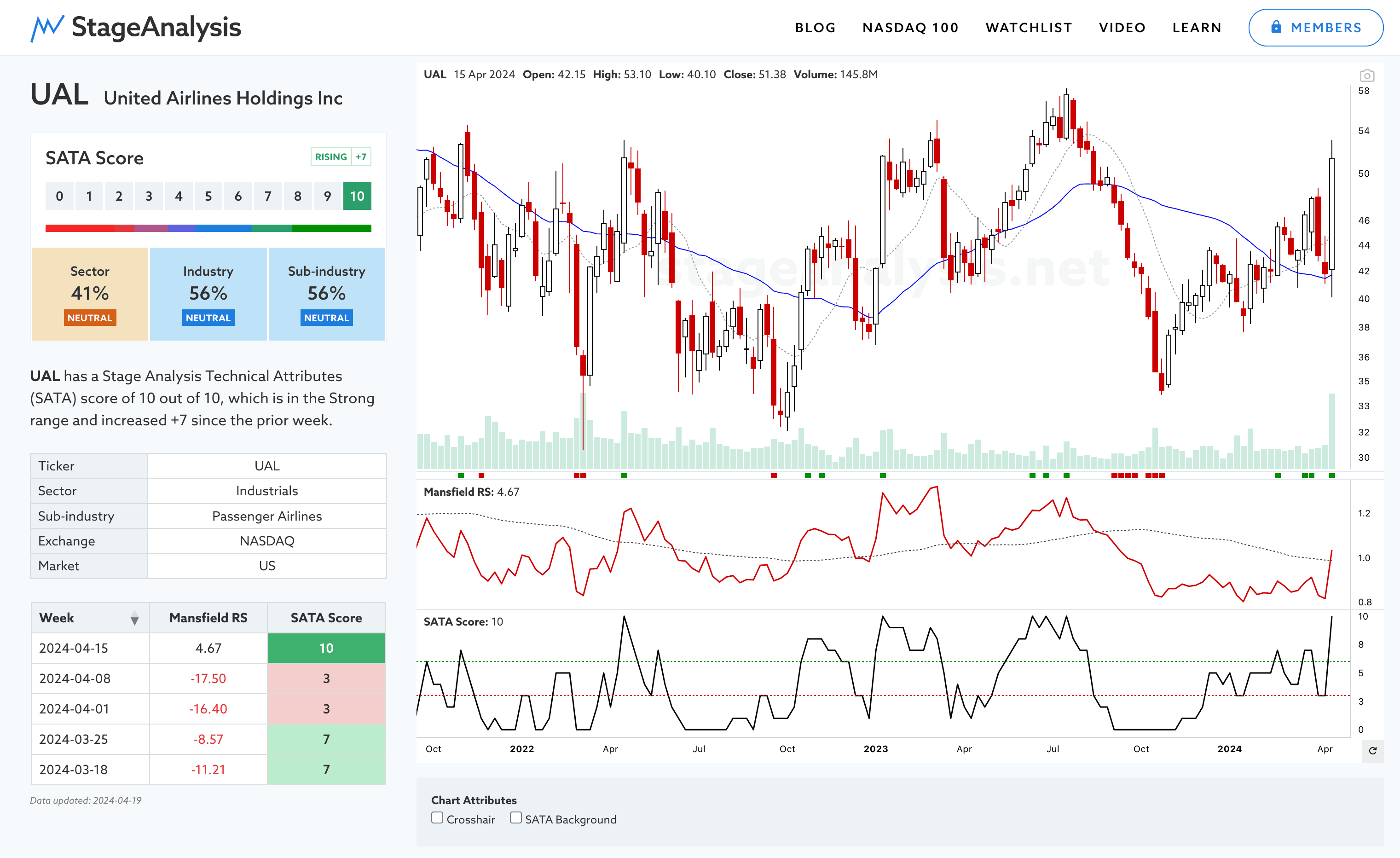1400x858 pixels.
Task: Click the Industry 56% Neutral panel
Action: coord(208,294)
